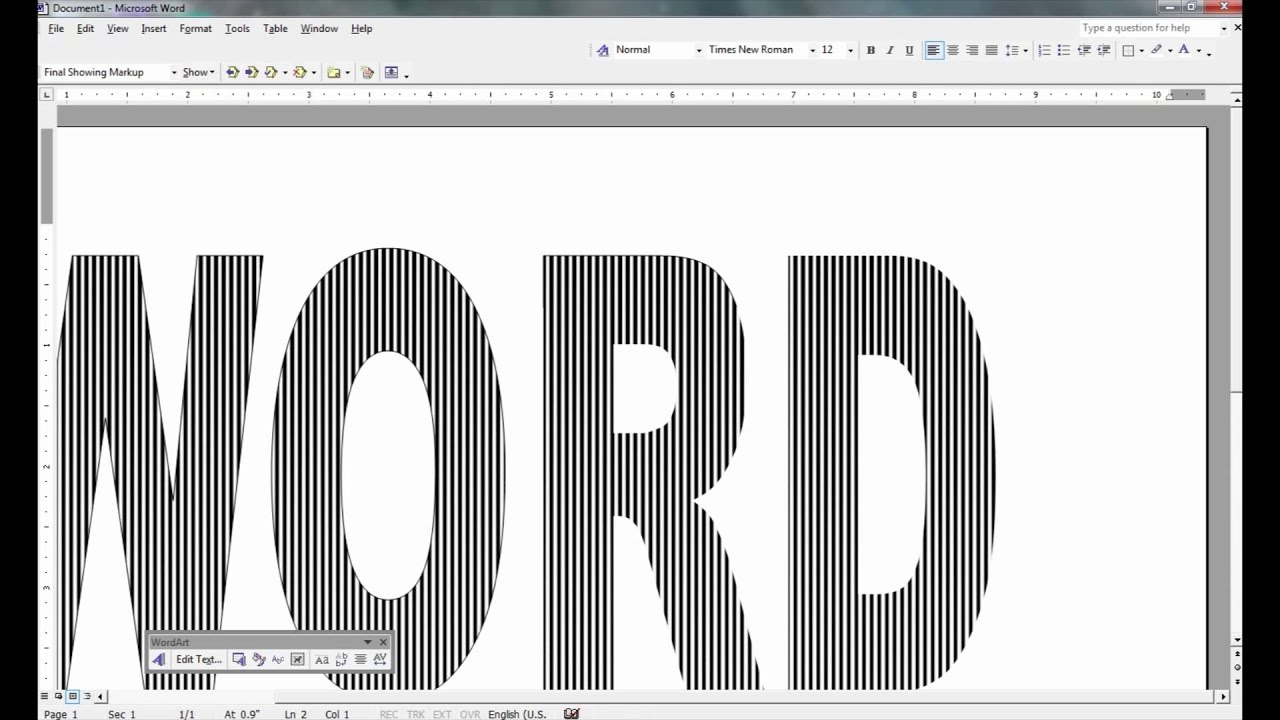Image resolution: width=1280 pixels, height=720 pixels.
Task: Click the Reject Change icon
Action: click(x=299, y=72)
